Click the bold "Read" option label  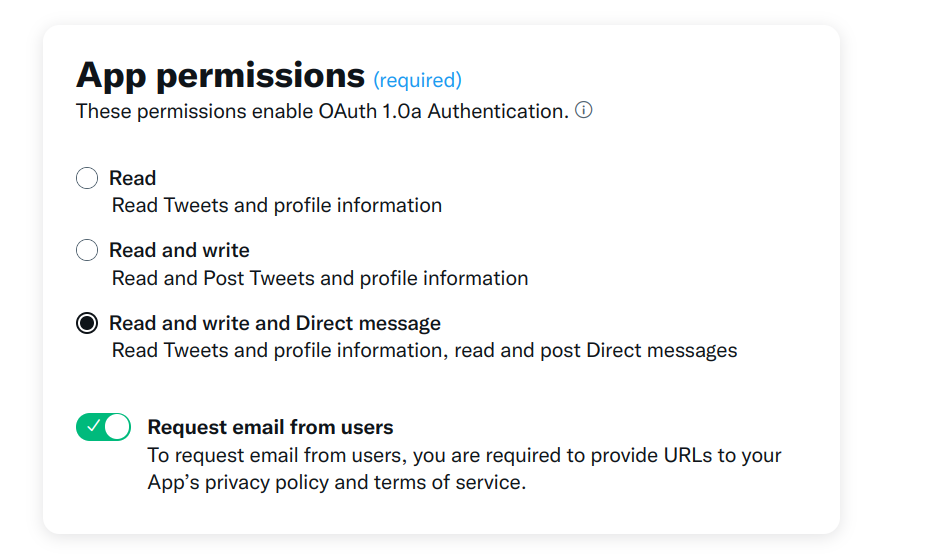[x=132, y=179]
